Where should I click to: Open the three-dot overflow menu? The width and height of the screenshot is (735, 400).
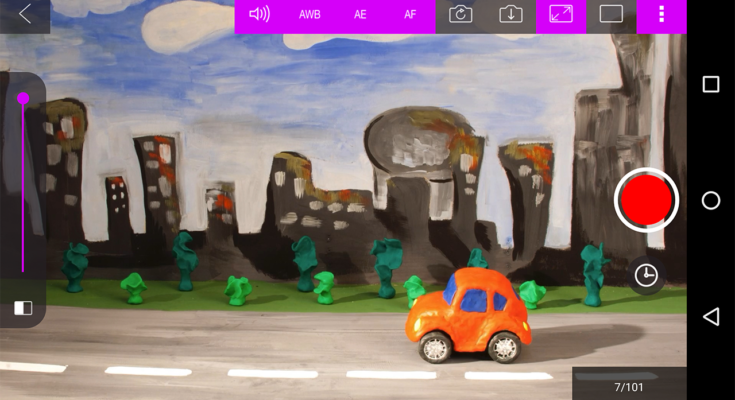click(661, 15)
